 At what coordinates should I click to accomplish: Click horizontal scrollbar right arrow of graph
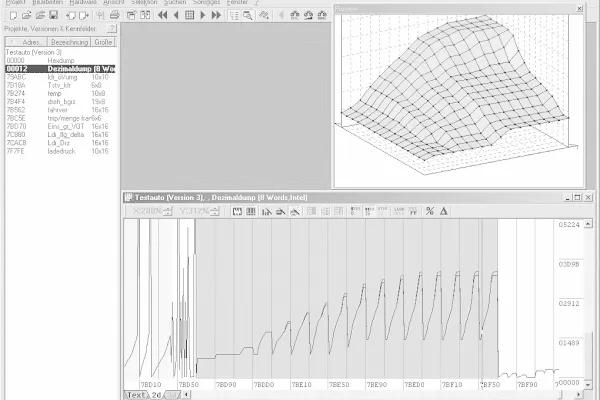(x=578, y=394)
